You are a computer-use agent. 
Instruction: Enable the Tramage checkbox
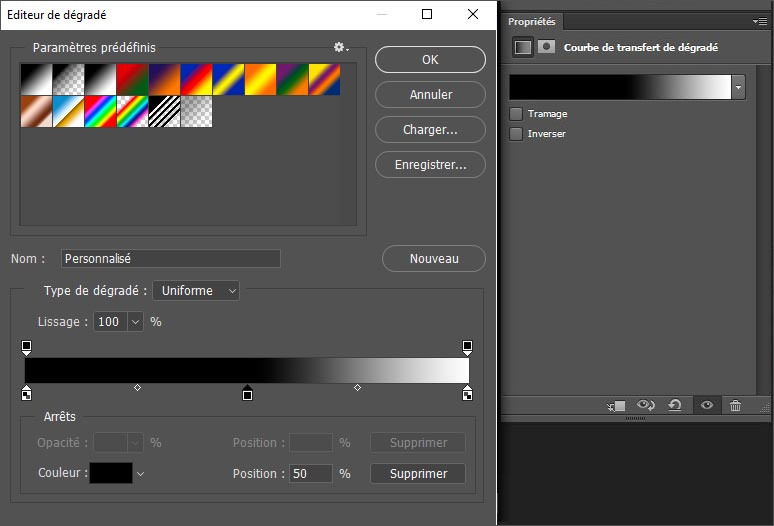516,114
